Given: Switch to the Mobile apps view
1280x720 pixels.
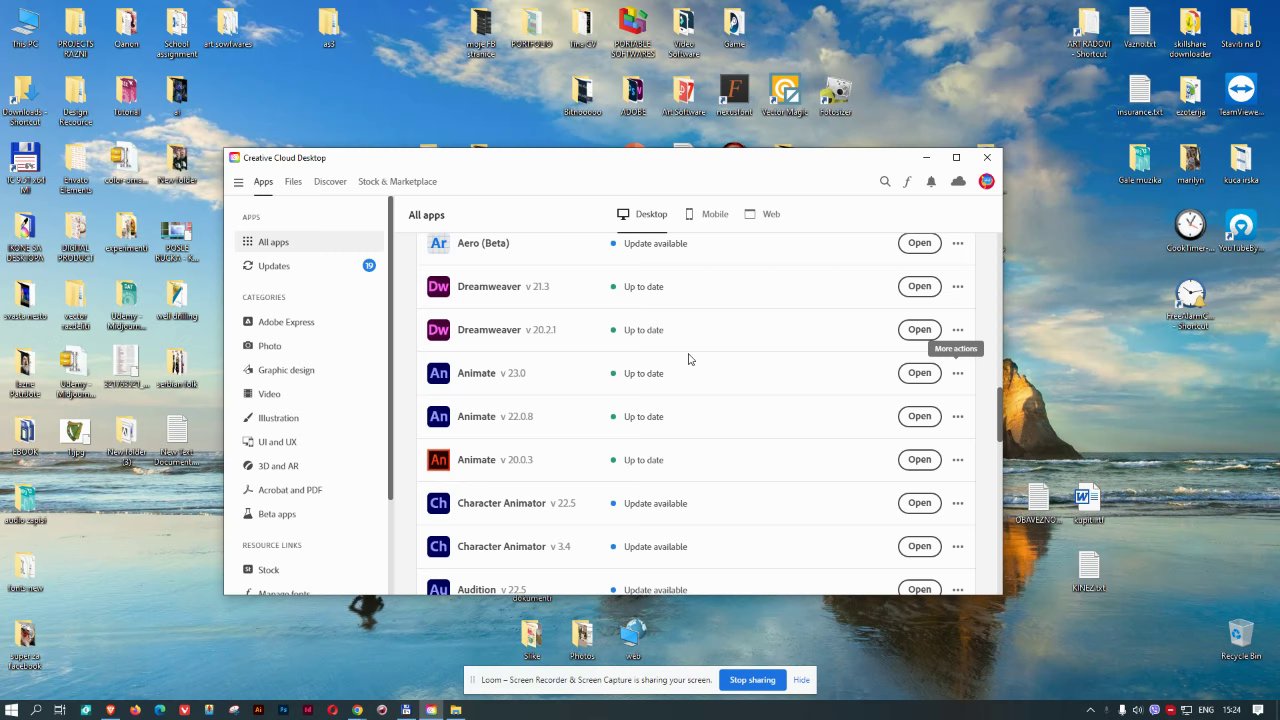Looking at the screenshot, I should (706, 214).
